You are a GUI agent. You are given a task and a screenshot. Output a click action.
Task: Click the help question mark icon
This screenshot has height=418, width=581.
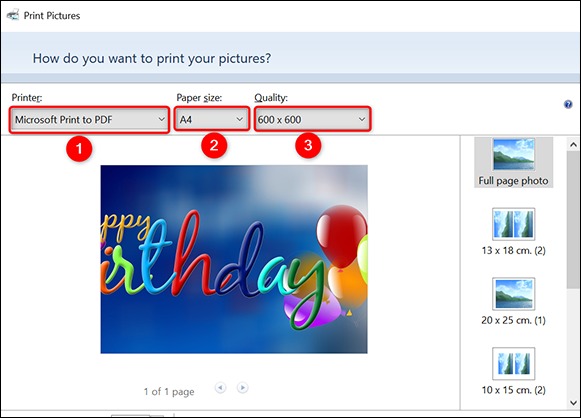tap(568, 104)
